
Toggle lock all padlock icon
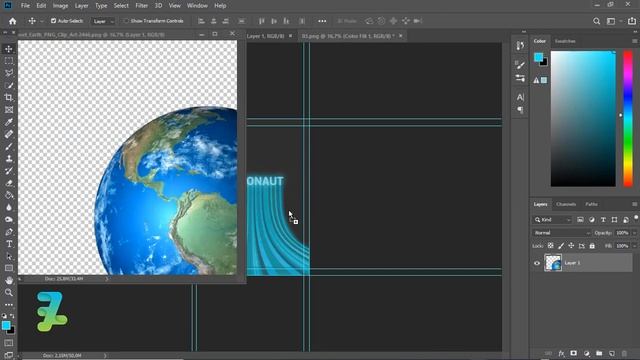click(592, 246)
